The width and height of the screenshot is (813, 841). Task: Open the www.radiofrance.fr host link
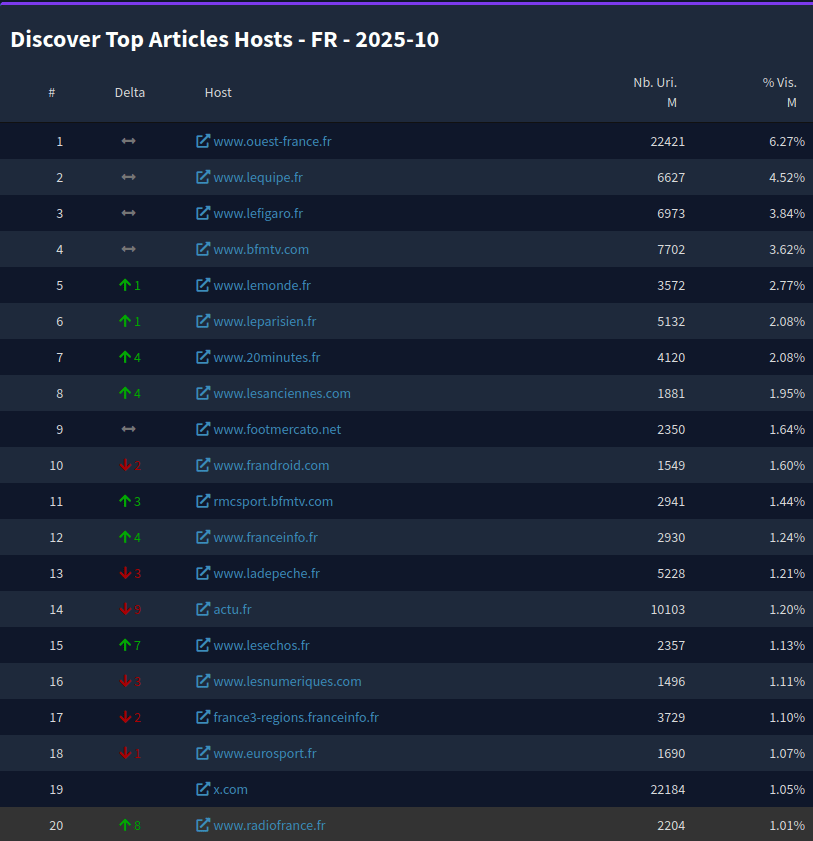[x=269, y=825]
